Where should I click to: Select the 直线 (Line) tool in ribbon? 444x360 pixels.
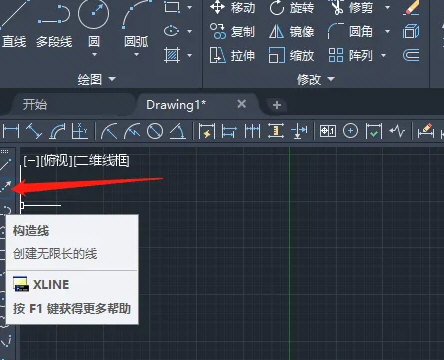13,23
